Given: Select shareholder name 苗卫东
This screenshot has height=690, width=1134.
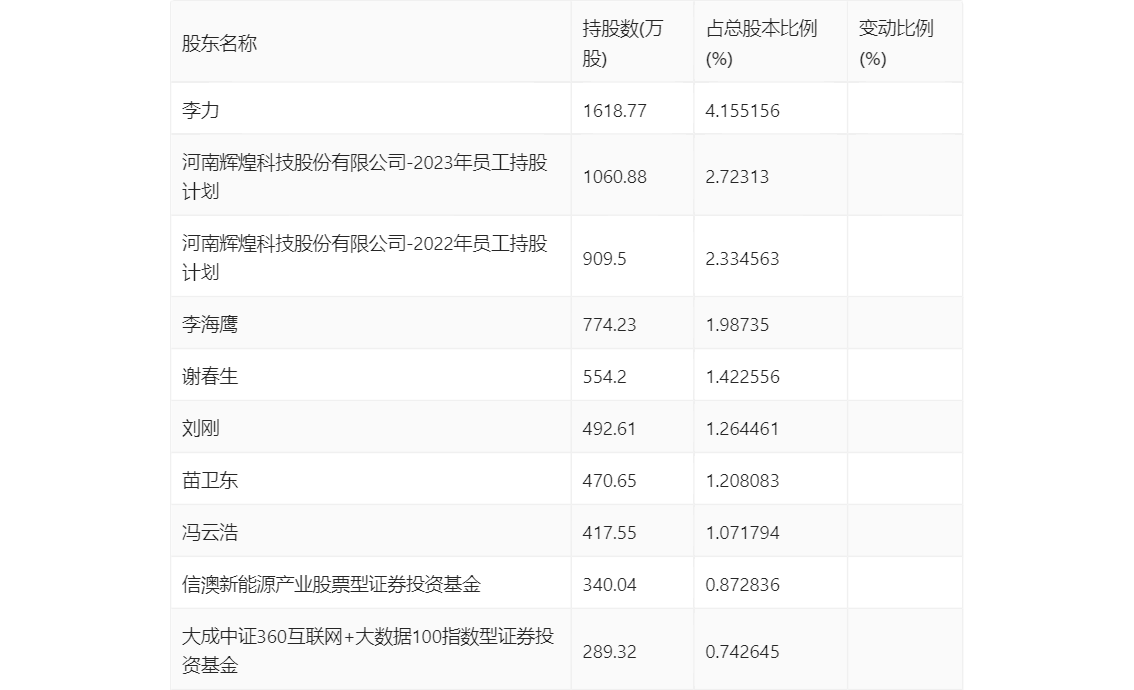Looking at the screenshot, I should [x=210, y=480].
